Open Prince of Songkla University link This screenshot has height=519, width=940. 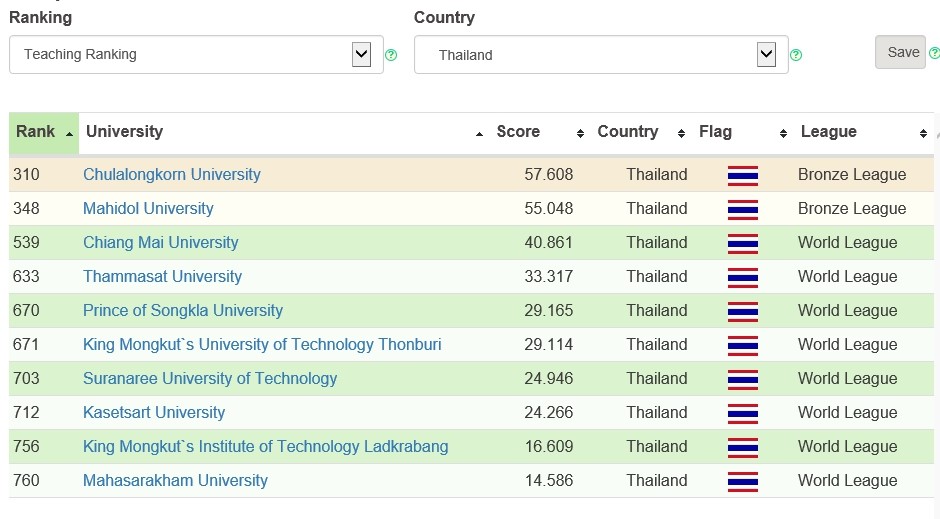tap(183, 310)
